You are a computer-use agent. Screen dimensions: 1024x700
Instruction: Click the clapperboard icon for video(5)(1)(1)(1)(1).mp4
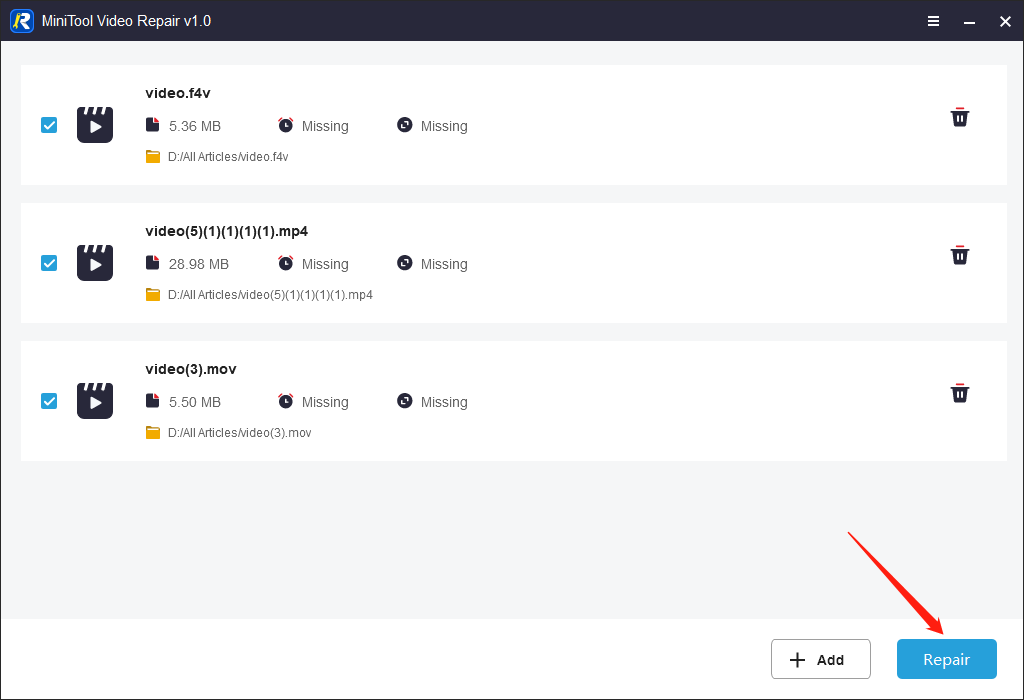point(95,262)
